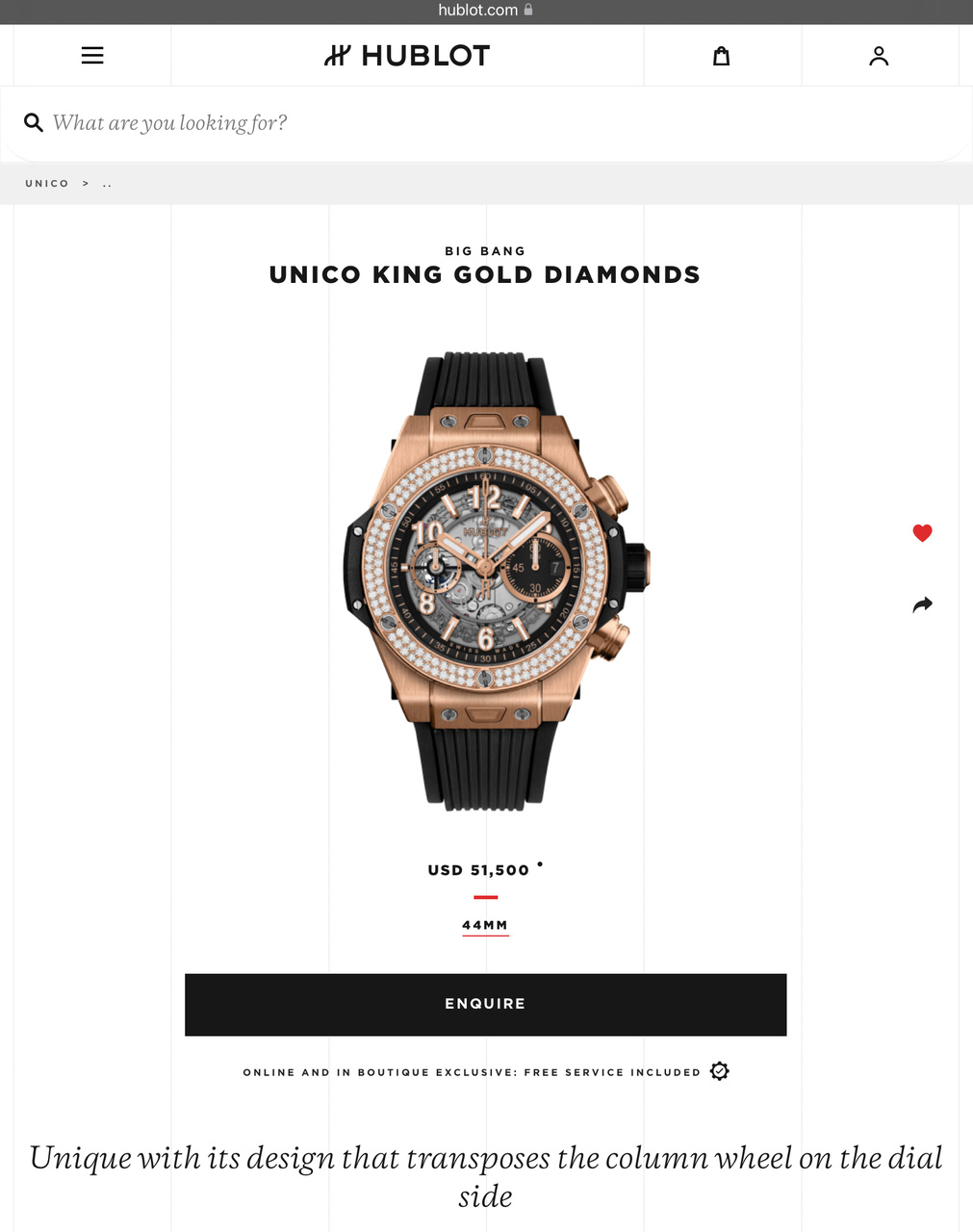Click the Unico King Gold Diamonds title
Image resolution: width=973 pixels, height=1232 pixels.
tap(485, 275)
